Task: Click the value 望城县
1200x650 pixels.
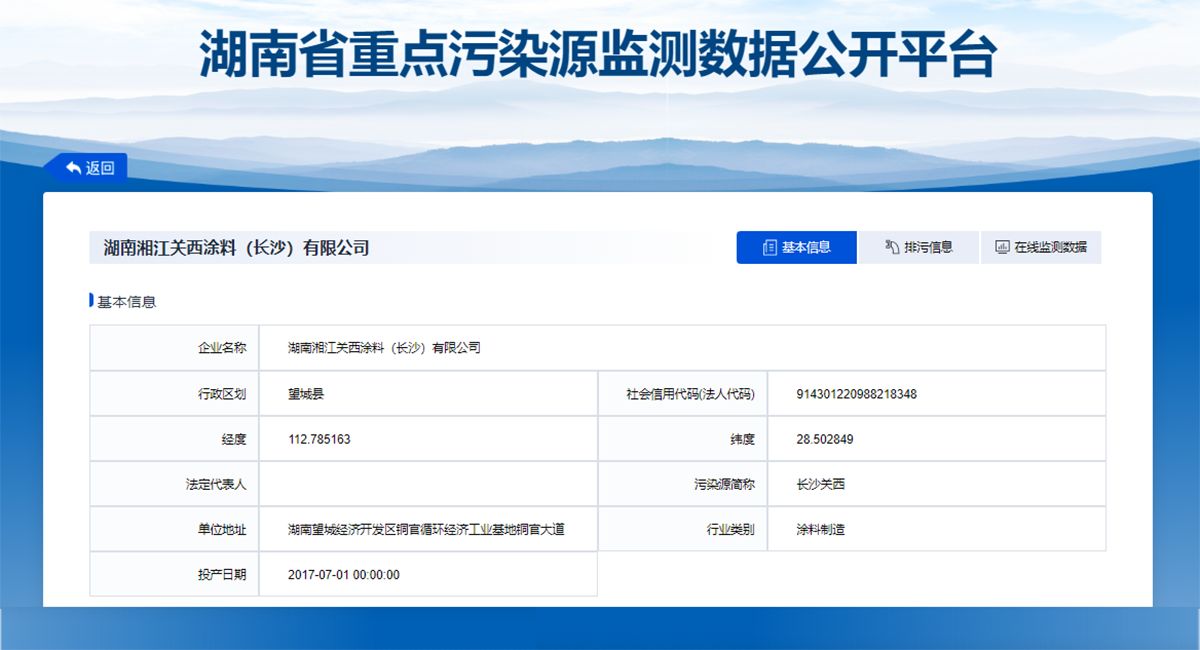Action: coord(306,394)
